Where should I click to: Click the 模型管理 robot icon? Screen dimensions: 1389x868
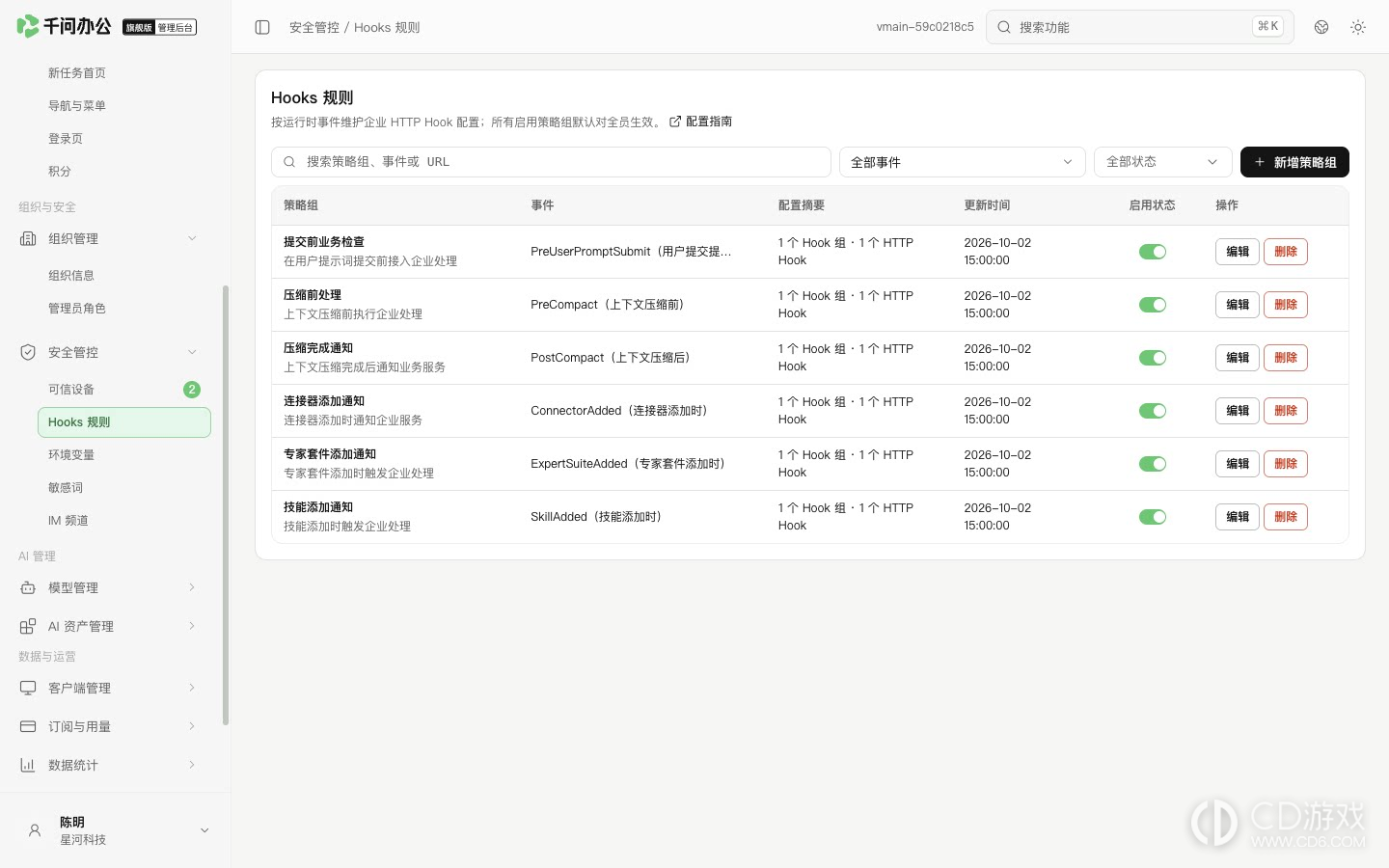pyautogui.click(x=28, y=587)
